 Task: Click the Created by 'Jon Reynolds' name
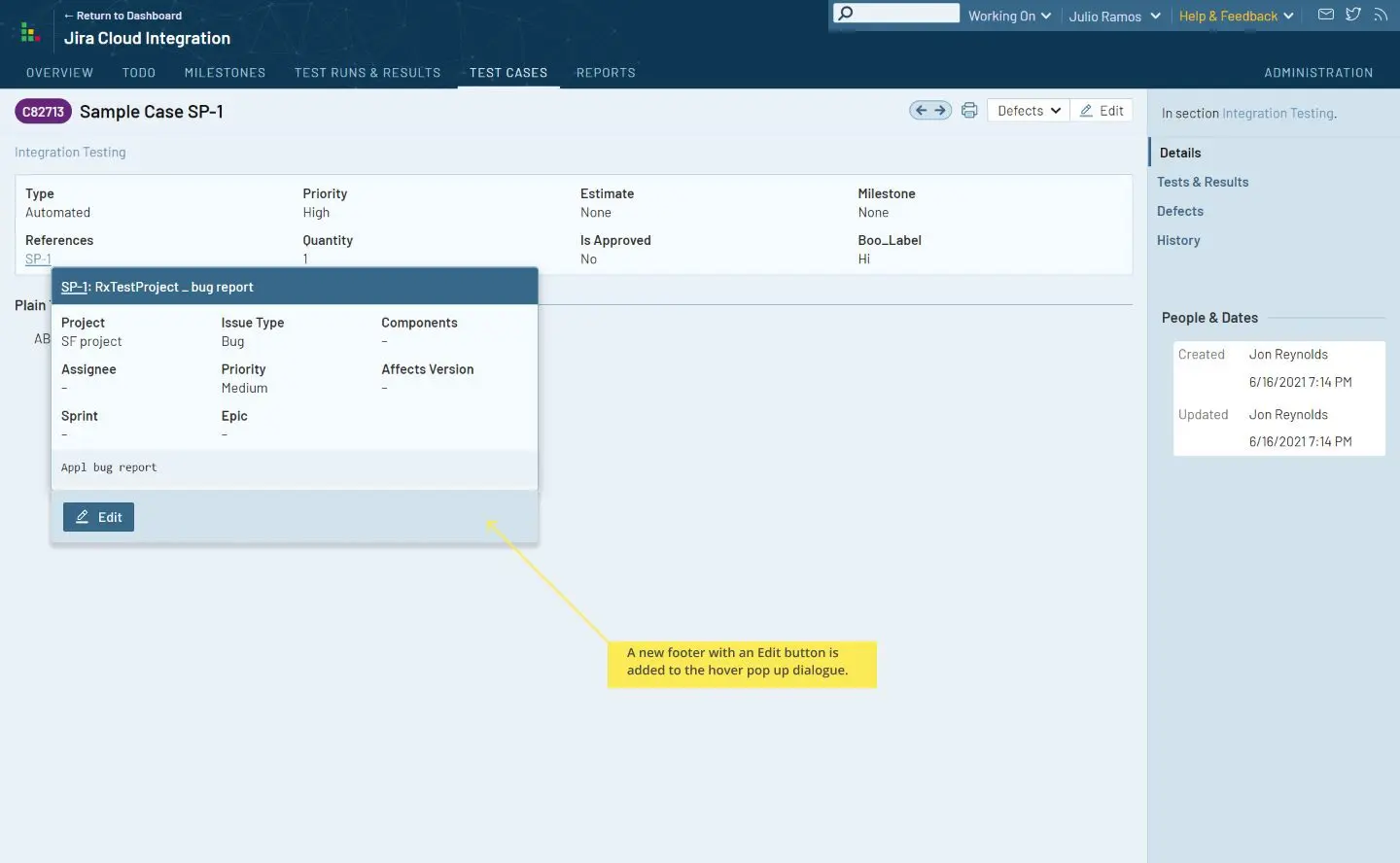coord(1288,355)
